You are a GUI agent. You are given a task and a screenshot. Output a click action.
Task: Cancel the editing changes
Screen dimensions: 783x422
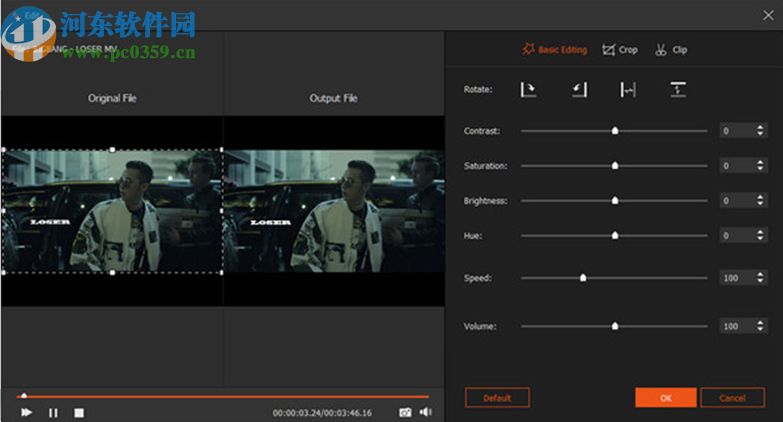(732, 397)
